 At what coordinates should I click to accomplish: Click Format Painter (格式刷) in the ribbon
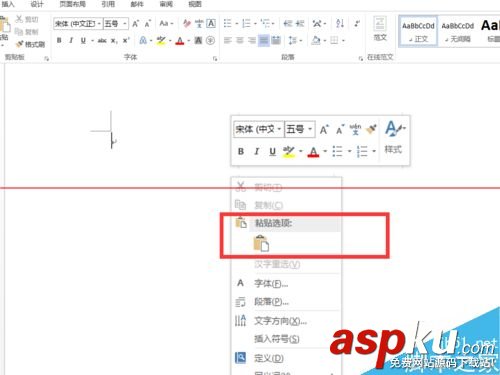pos(30,44)
